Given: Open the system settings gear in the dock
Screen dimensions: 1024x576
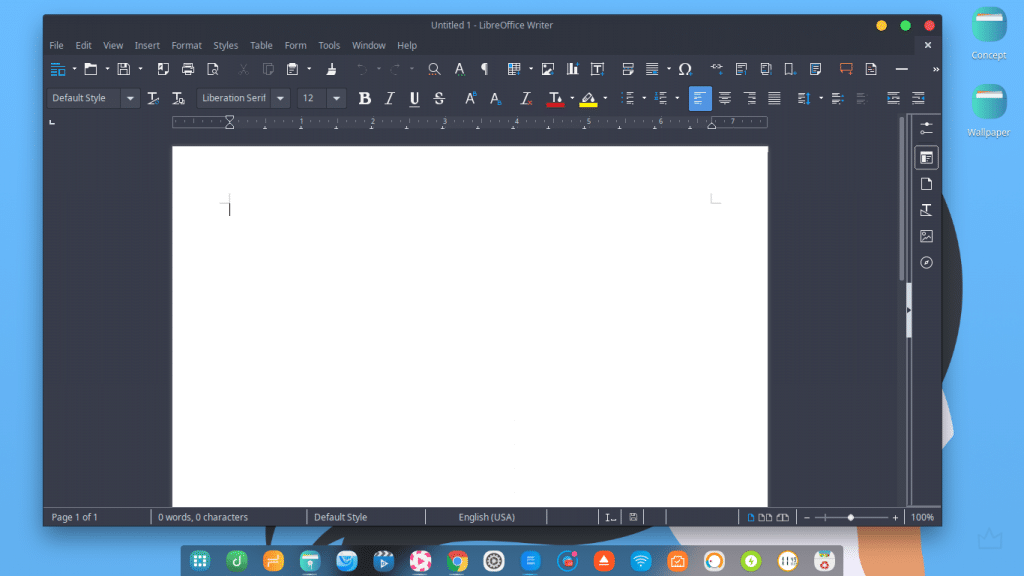Looking at the screenshot, I should (494, 561).
